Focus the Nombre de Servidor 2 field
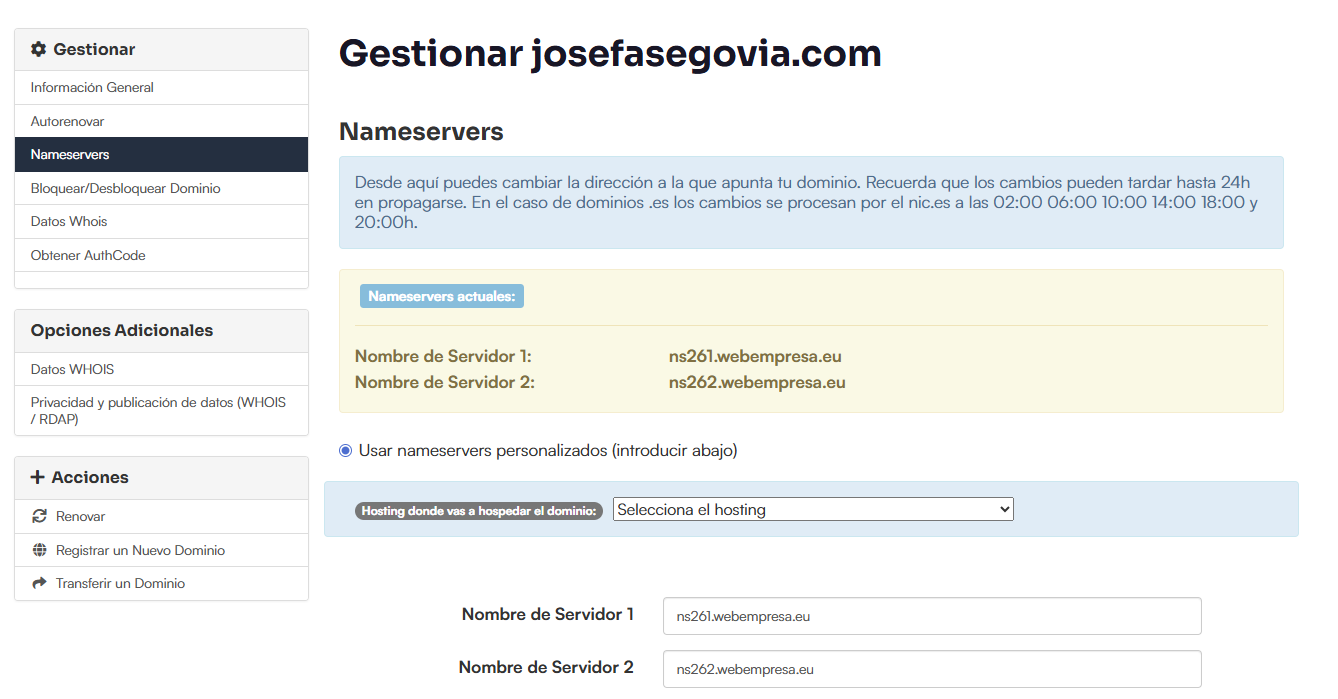This screenshot has width=1338, height=699. tap(931, 669)
